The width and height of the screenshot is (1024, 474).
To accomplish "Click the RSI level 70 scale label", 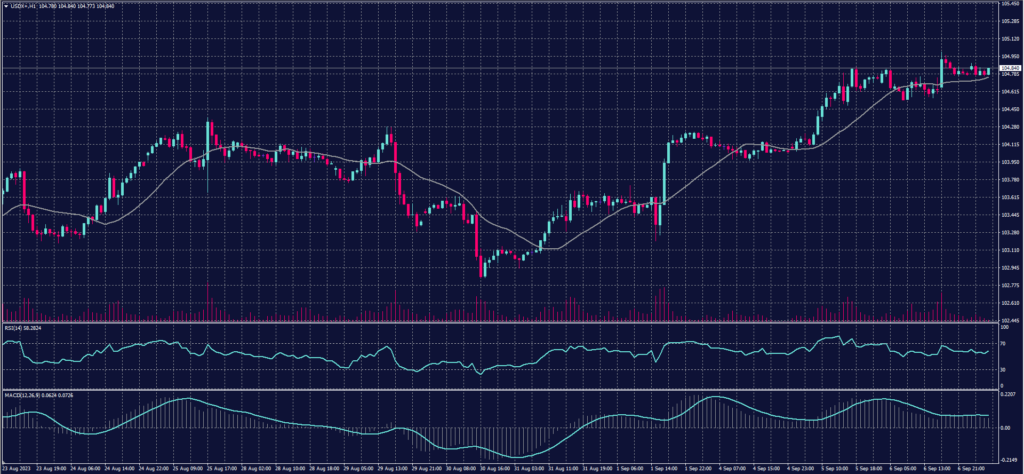I will click(x=1003, y=343).
